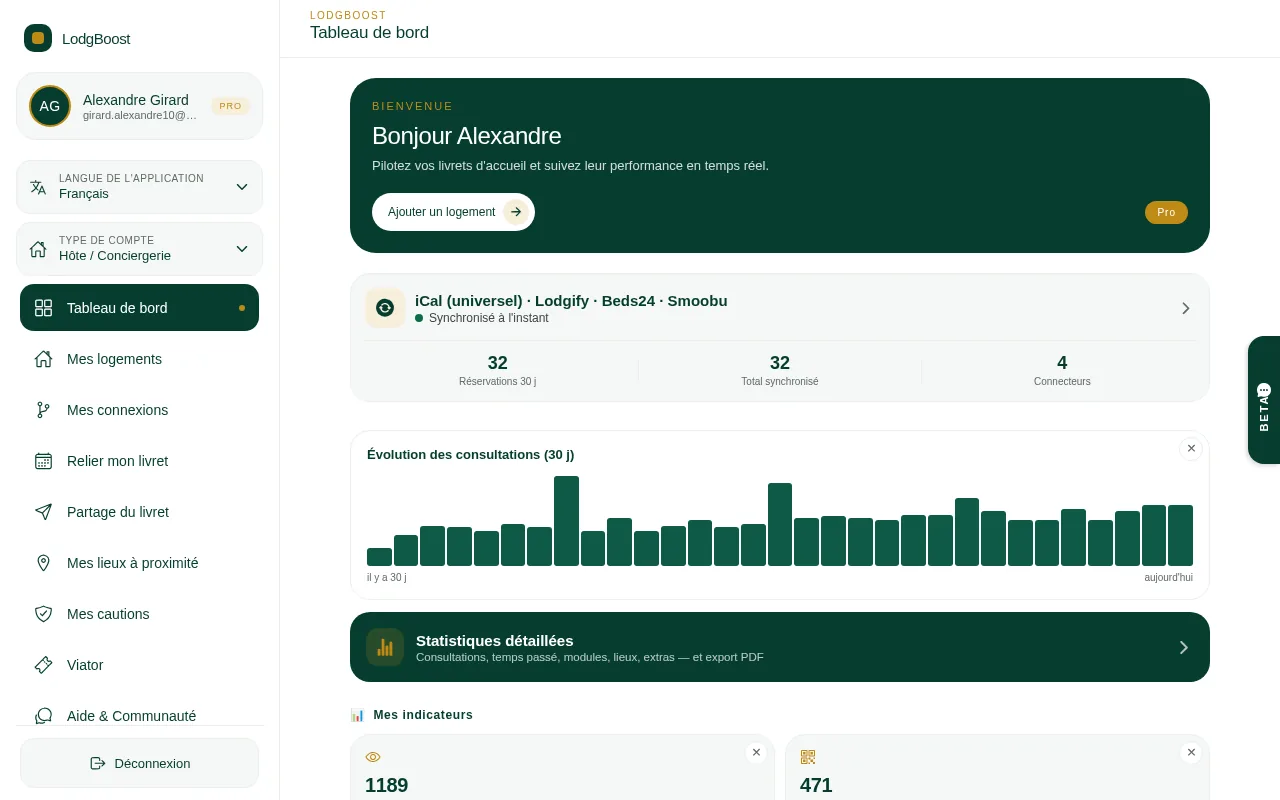Click the house icon next to Type de compte
This screenshot has width=1280, height=800.
38,249
